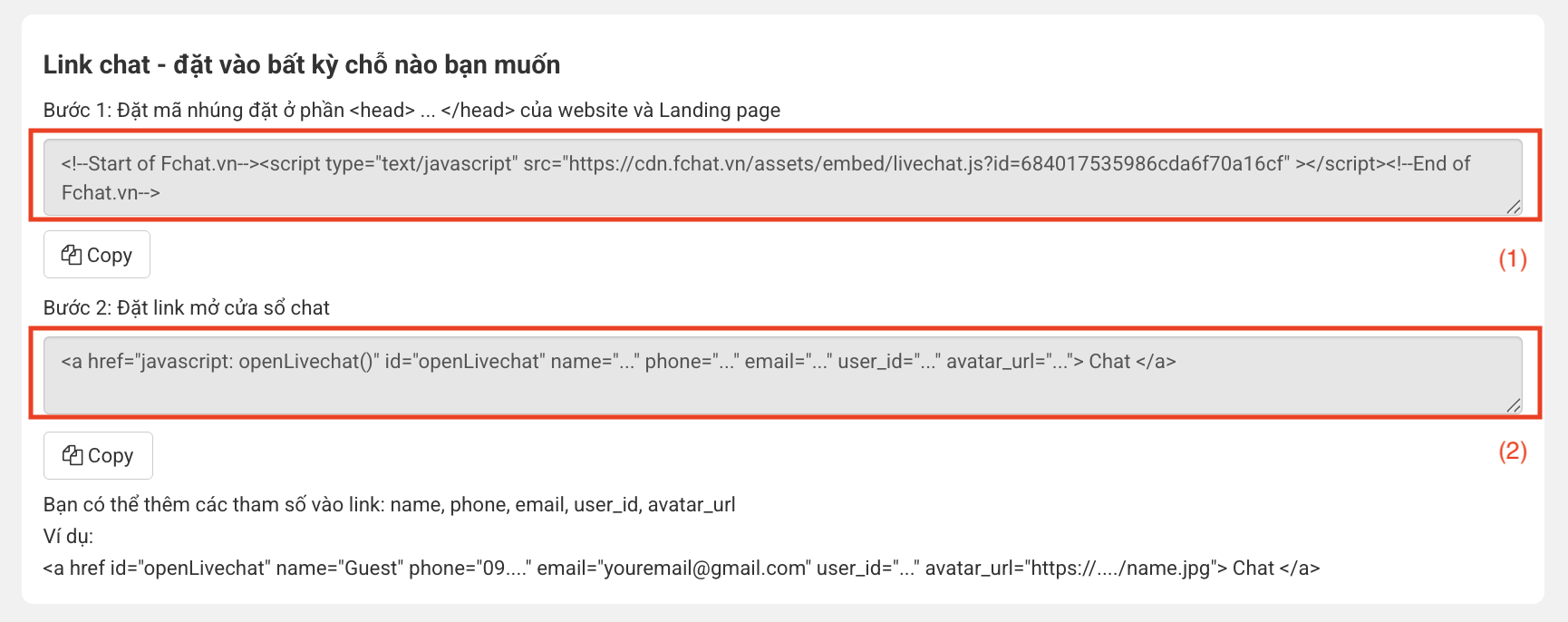This screenshot has width=1568, height=622.
Task: Click the 'Ví dụ:' example label
Action: 68,536
